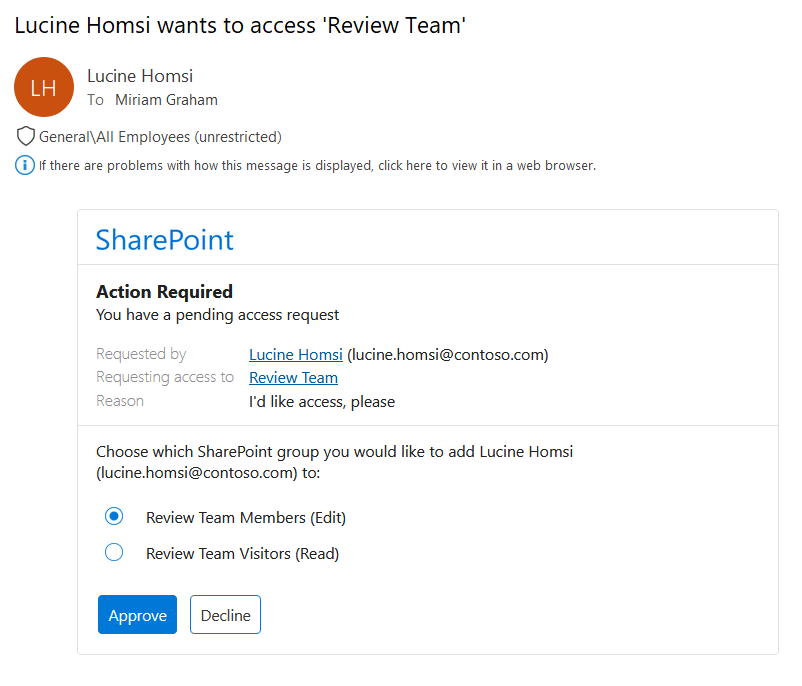The height and width of the screenshot is (686, 802).
Task: Select Review Team Visitors (Read) radio button
Action: click(x=114, y=552)
